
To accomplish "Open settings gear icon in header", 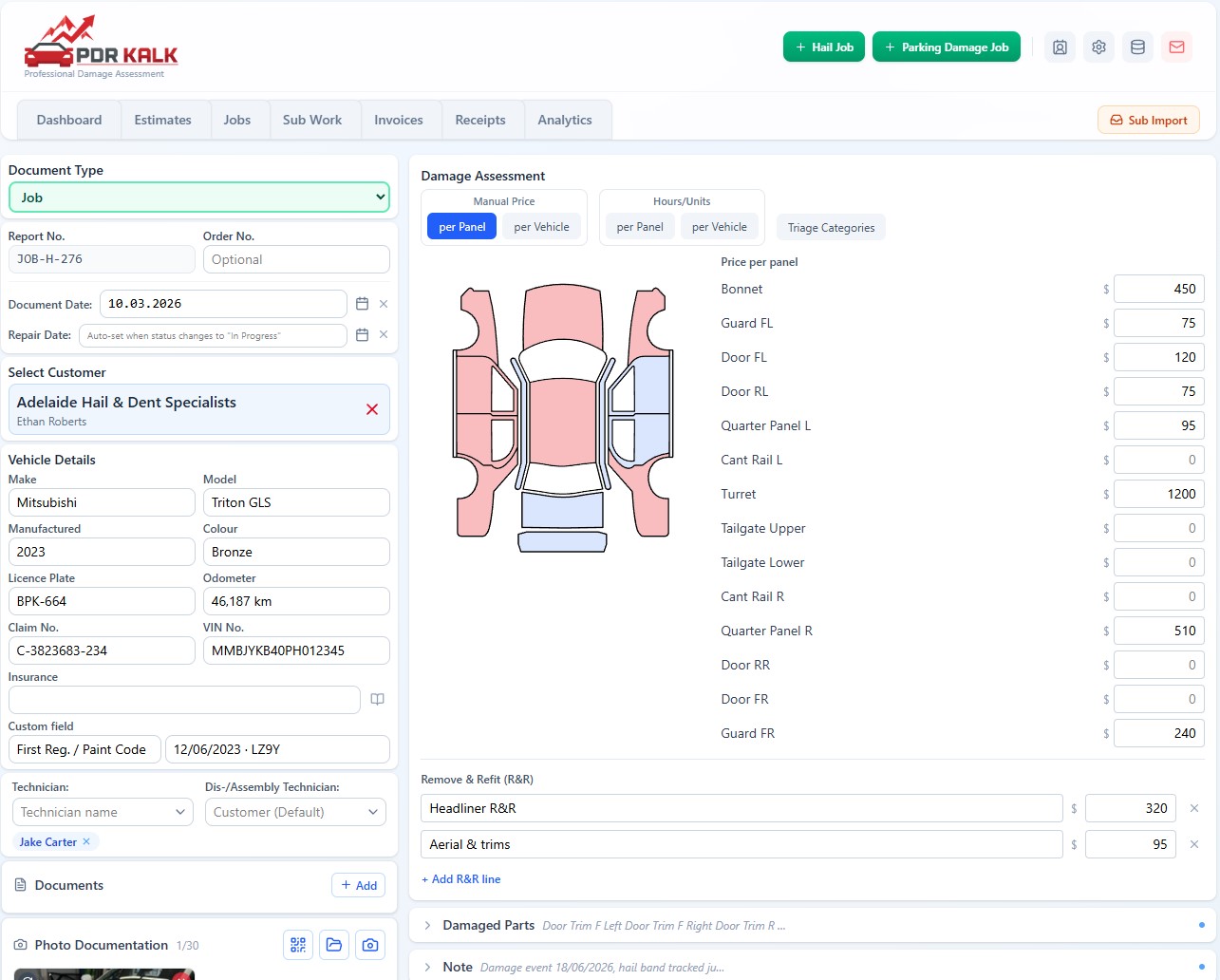I will (1098, 47).
